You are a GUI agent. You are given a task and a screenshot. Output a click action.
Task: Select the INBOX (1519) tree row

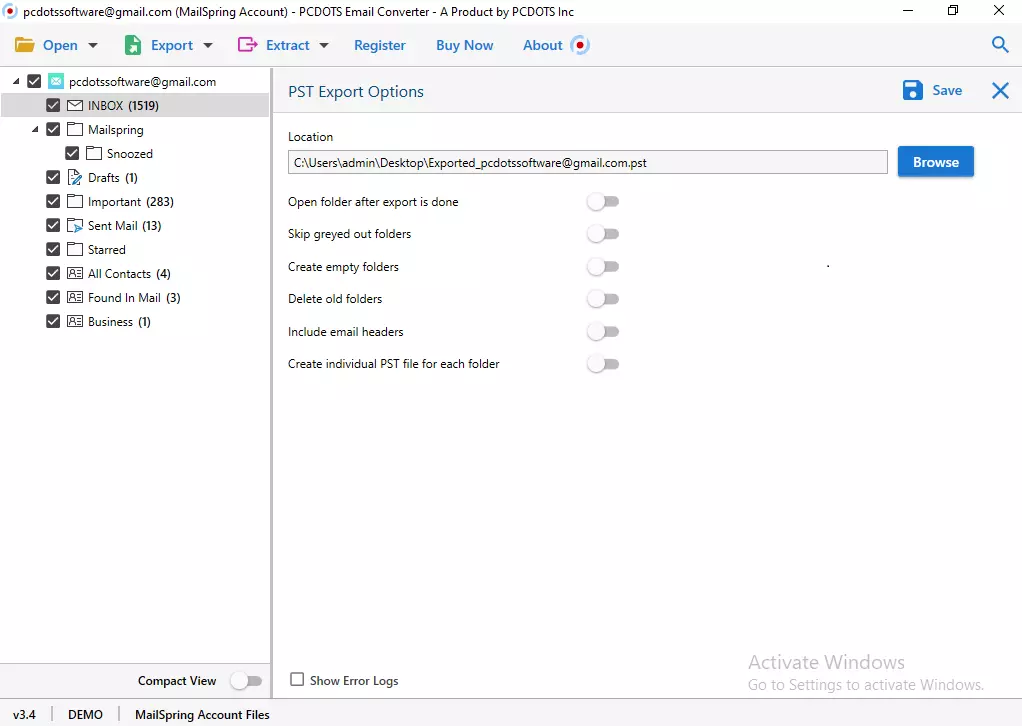(135, 106)
